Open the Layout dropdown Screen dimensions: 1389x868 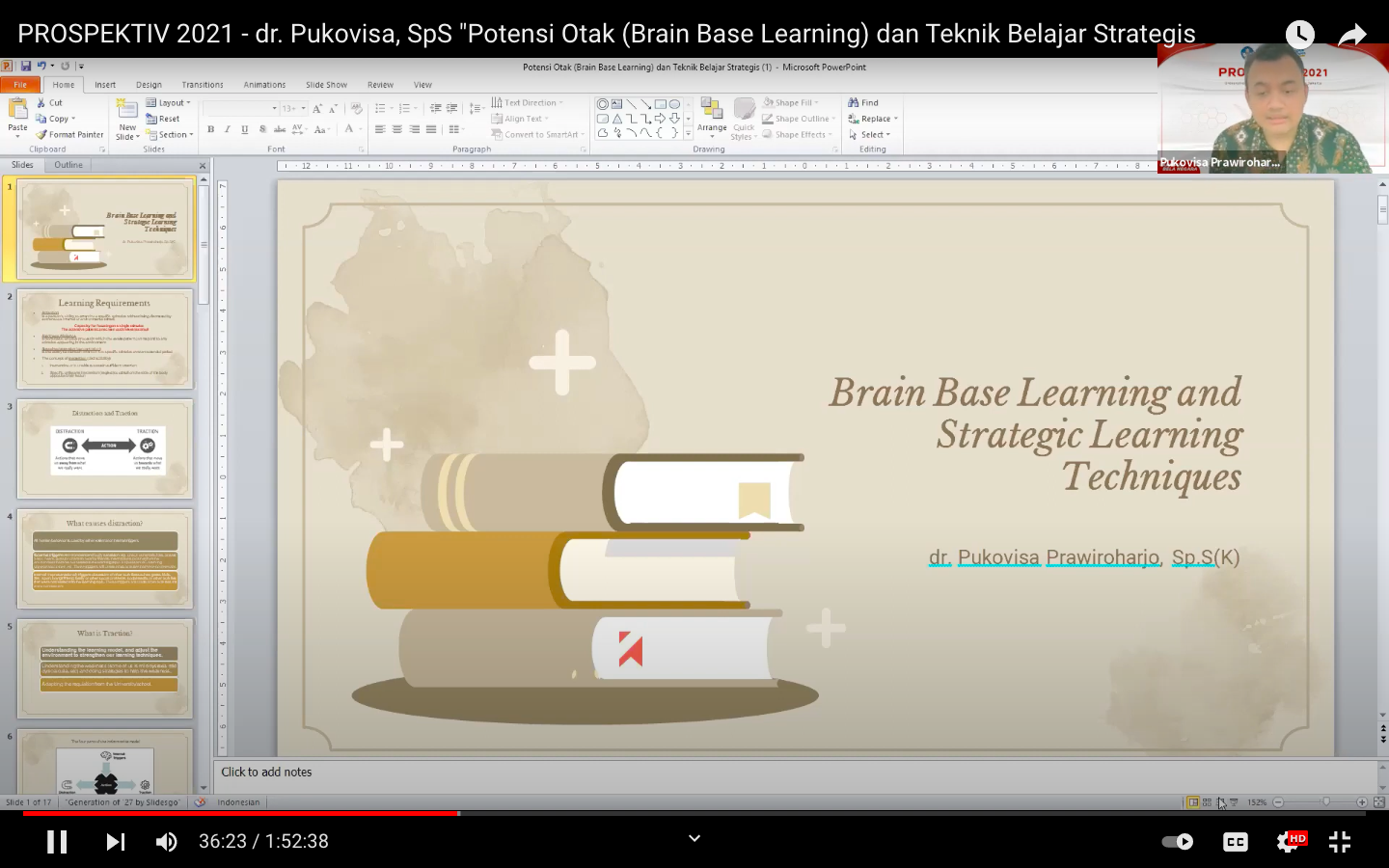click(x=170, y=103)
